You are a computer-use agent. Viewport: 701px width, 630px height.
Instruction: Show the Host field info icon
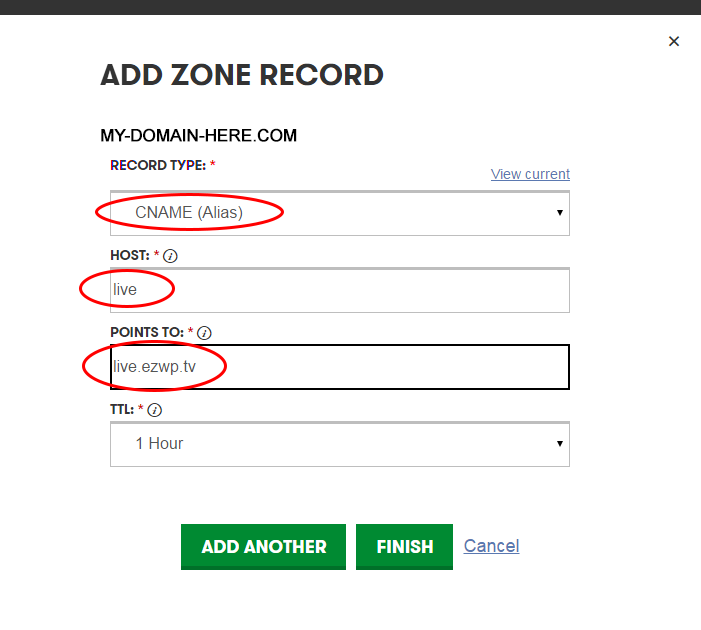pyautogui.click(x=170, y=256)
